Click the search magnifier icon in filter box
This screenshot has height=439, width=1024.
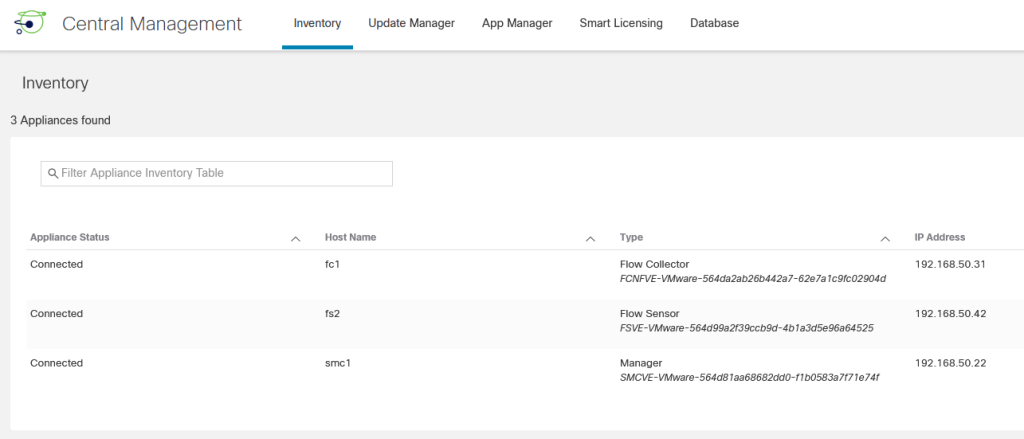coord(53,174)
